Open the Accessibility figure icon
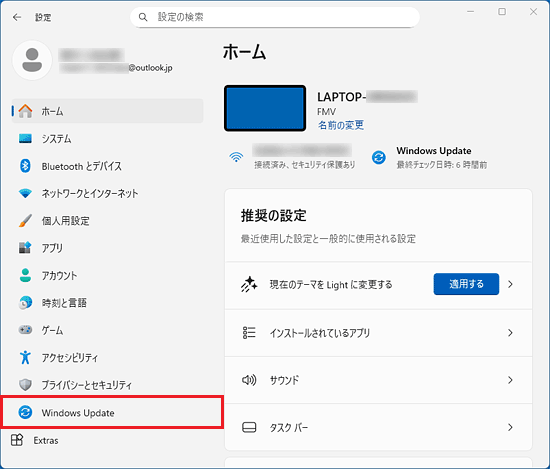 (x=25, y=357)
